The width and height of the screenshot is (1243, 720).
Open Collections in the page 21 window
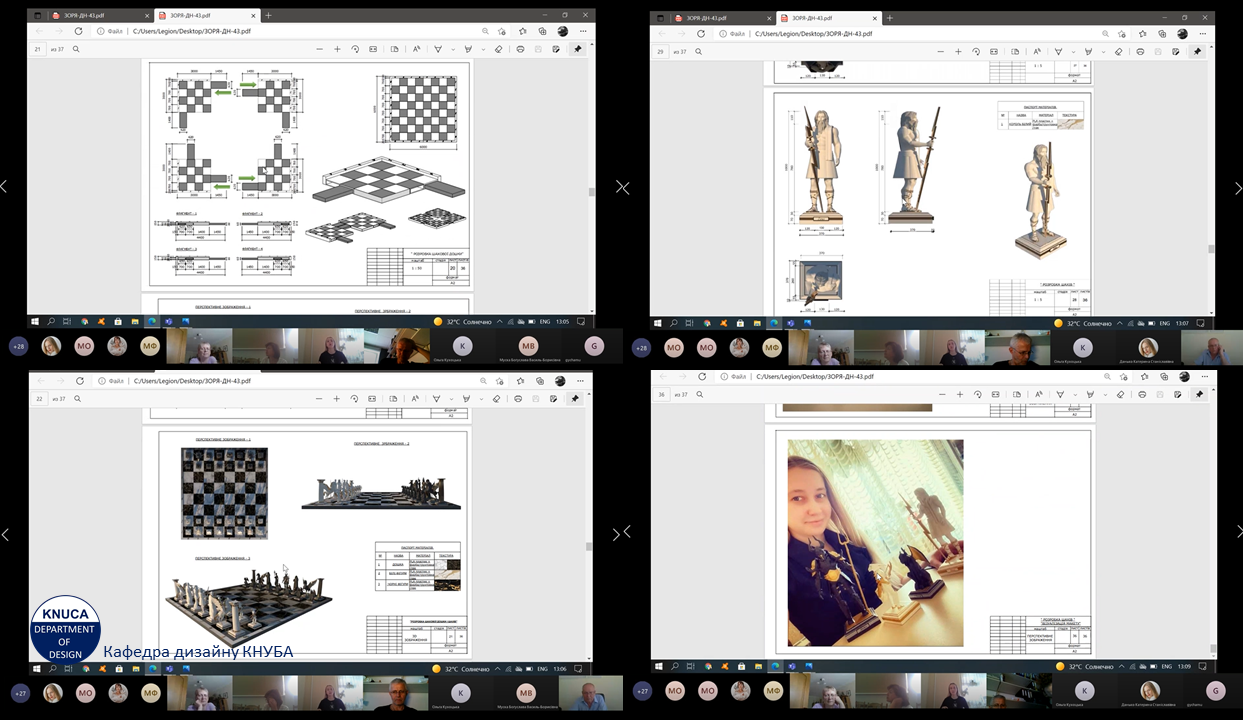pyautogui.click(x=540, y=31)
